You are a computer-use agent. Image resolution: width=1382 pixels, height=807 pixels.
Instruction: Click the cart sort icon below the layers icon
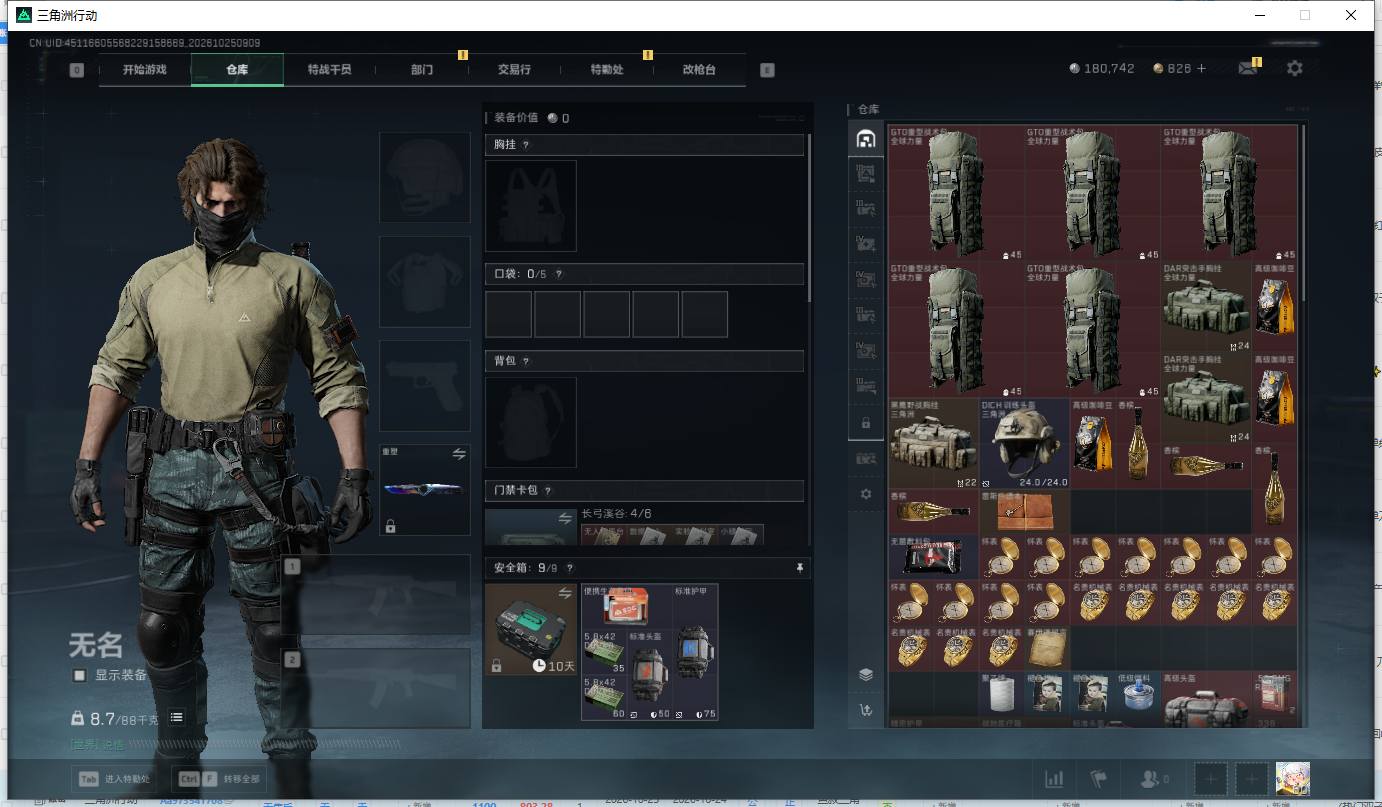tap(866, 711)
